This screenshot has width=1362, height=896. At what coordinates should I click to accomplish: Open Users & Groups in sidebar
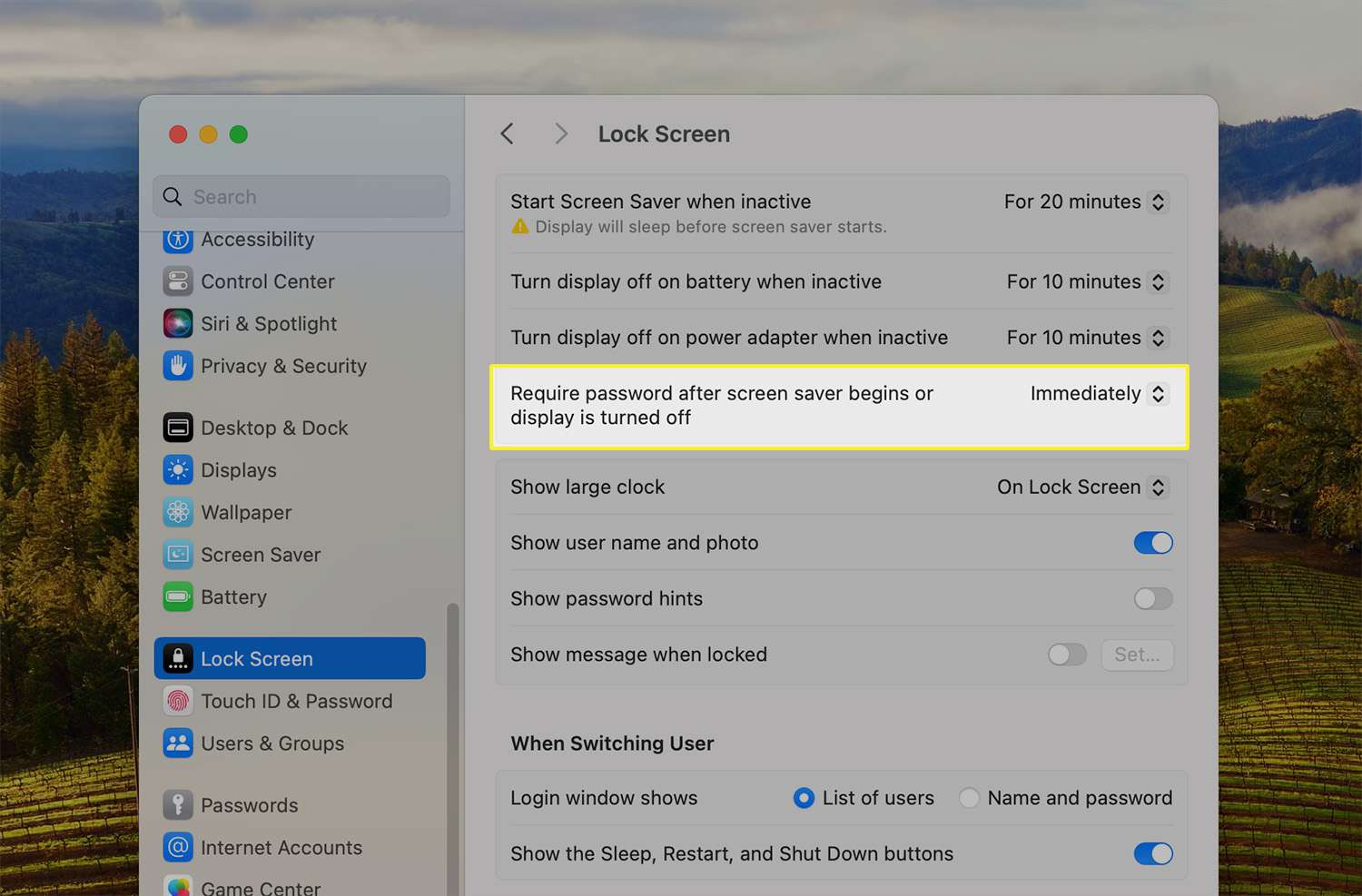271,743
